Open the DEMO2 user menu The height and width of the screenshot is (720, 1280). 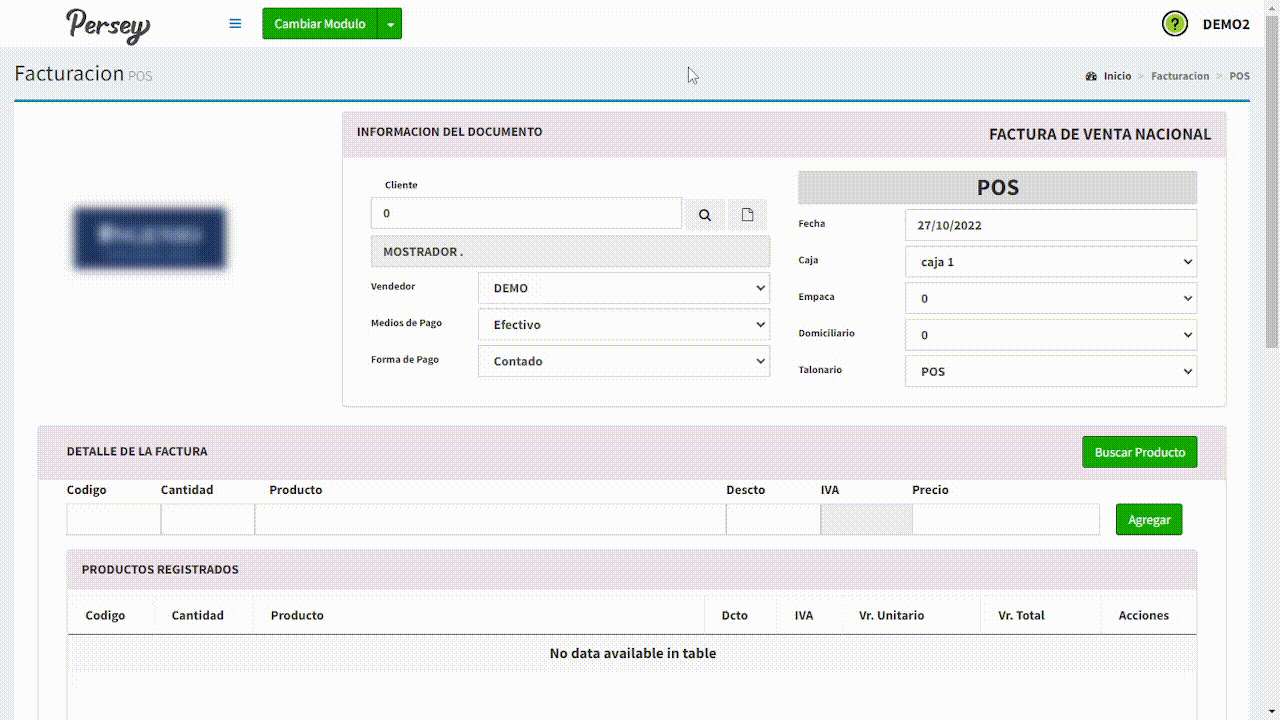[1225, 24]
